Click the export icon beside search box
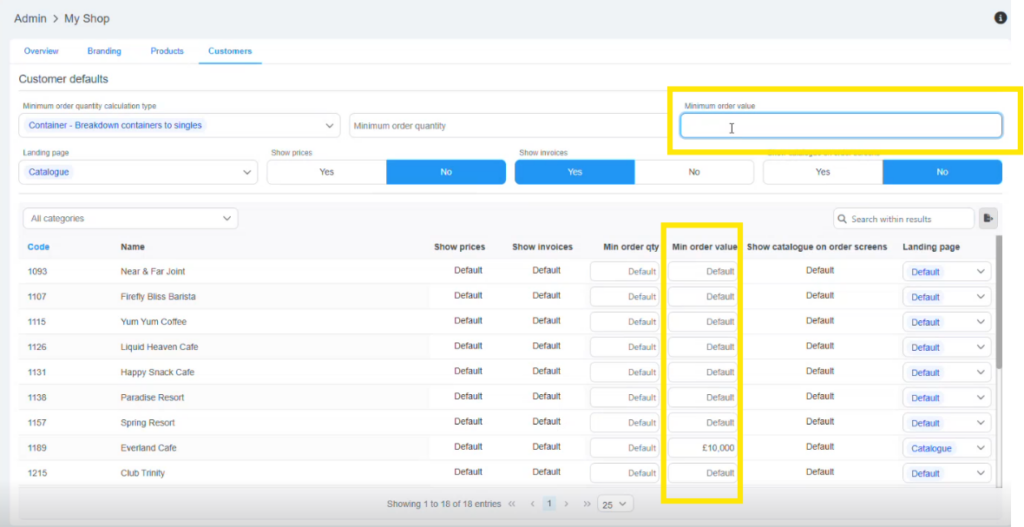 click(988, 219)
